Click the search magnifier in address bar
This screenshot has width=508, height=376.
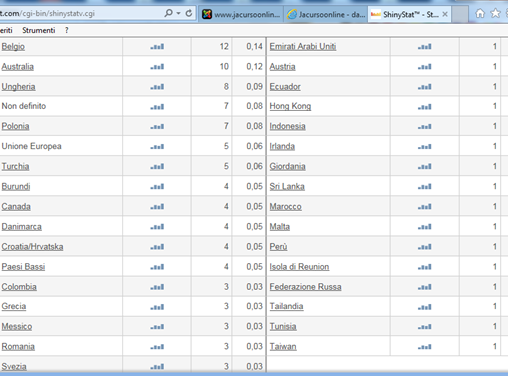pyautogui.click(x=169, y=13)
